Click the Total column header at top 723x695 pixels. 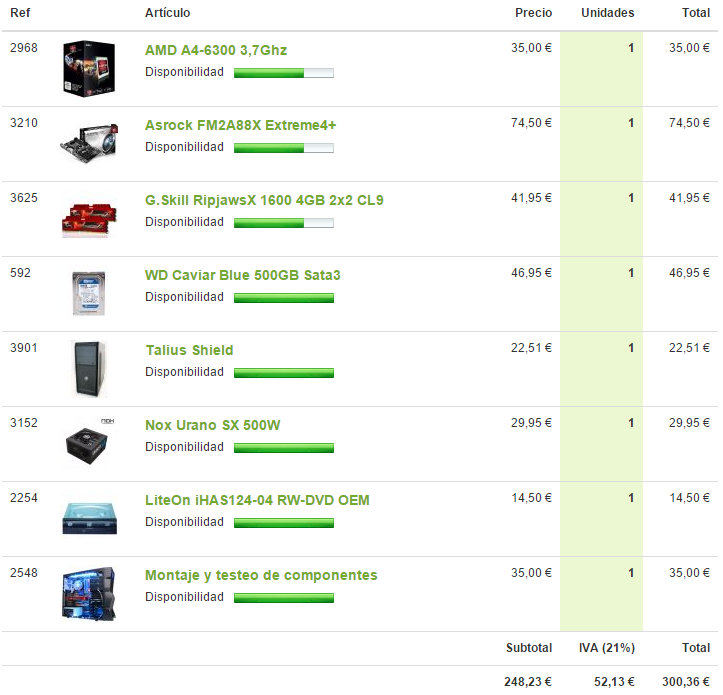pyautogui.click(x=696, y=12)
